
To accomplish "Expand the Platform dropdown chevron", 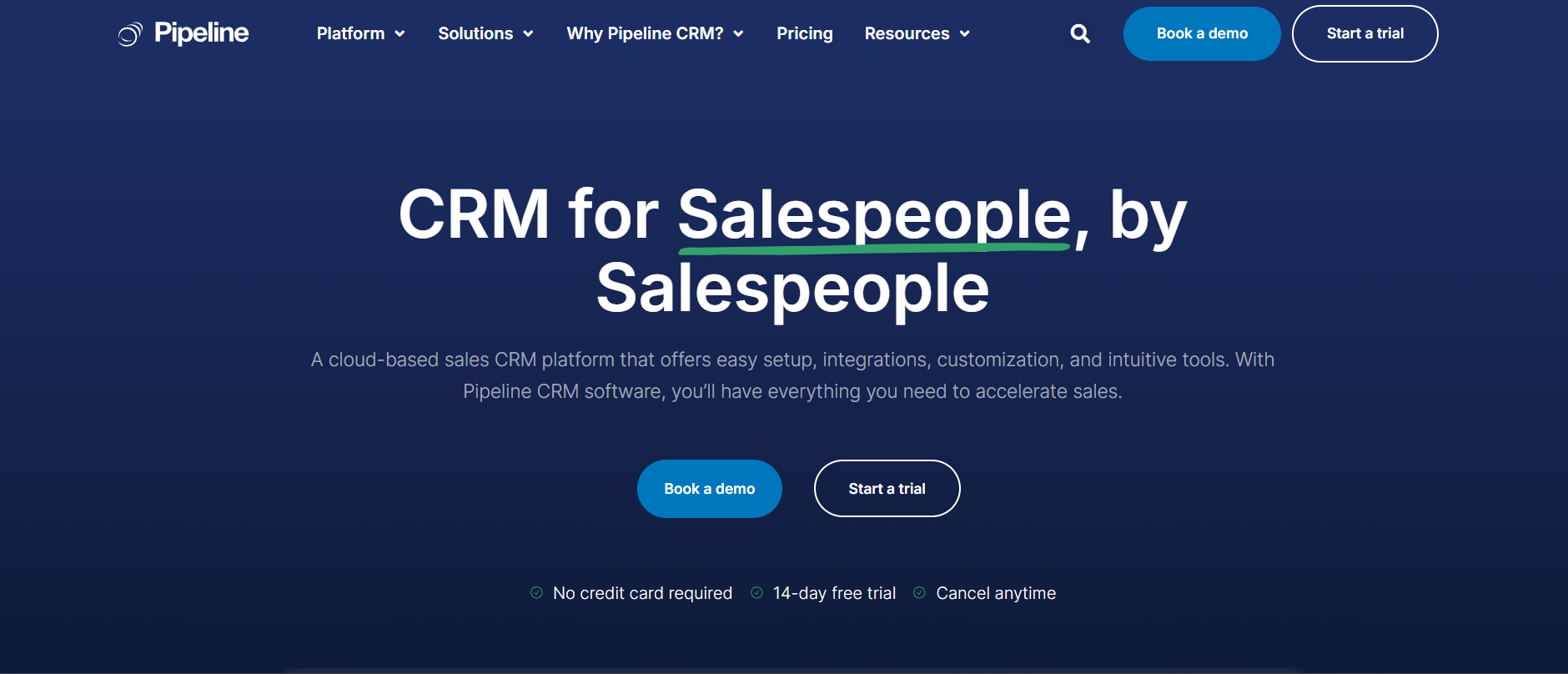I will coord(400,34).
